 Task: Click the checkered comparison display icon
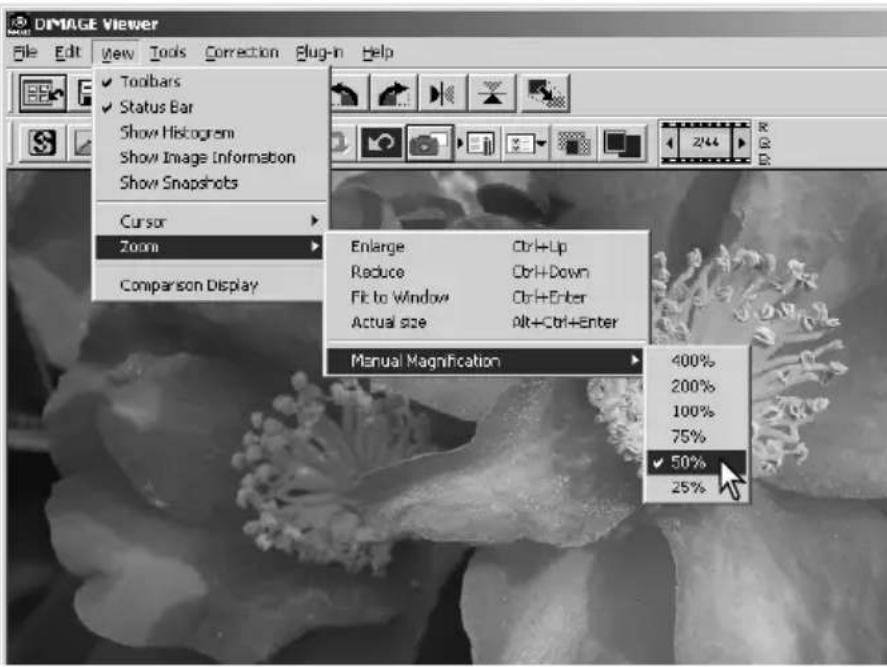[573, 143]
